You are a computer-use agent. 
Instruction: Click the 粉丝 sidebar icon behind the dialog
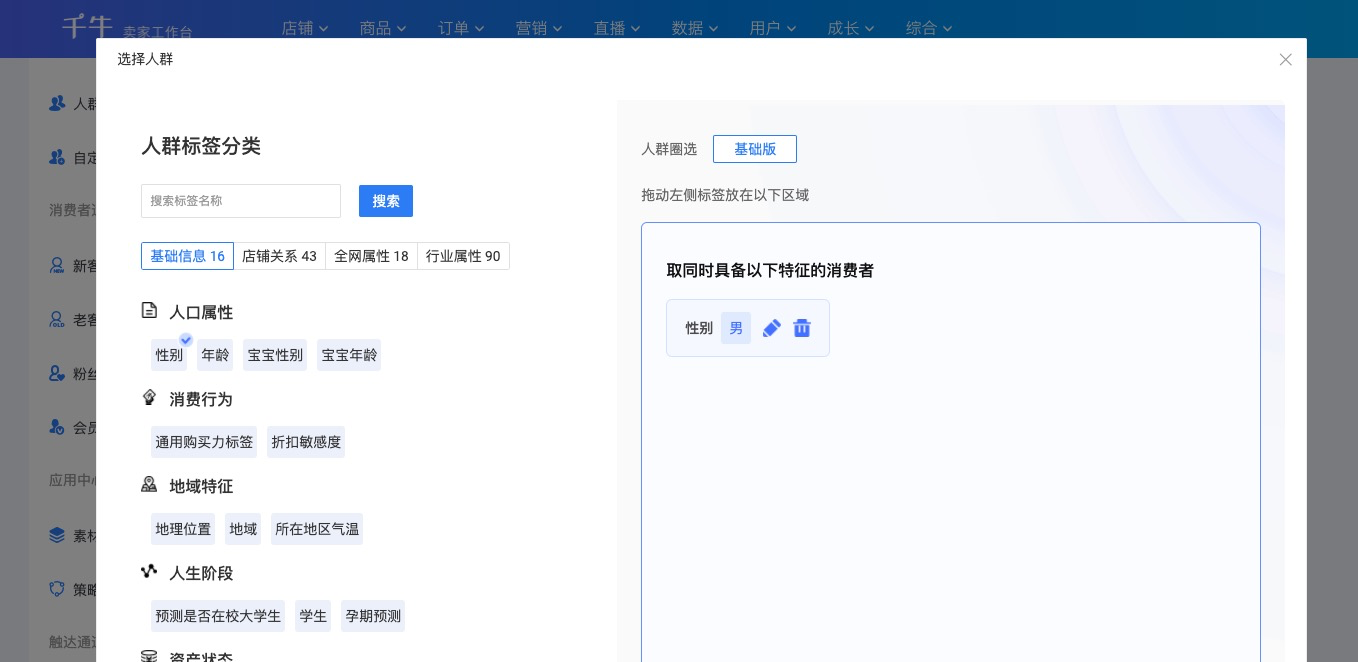click(x=57, y=373)
